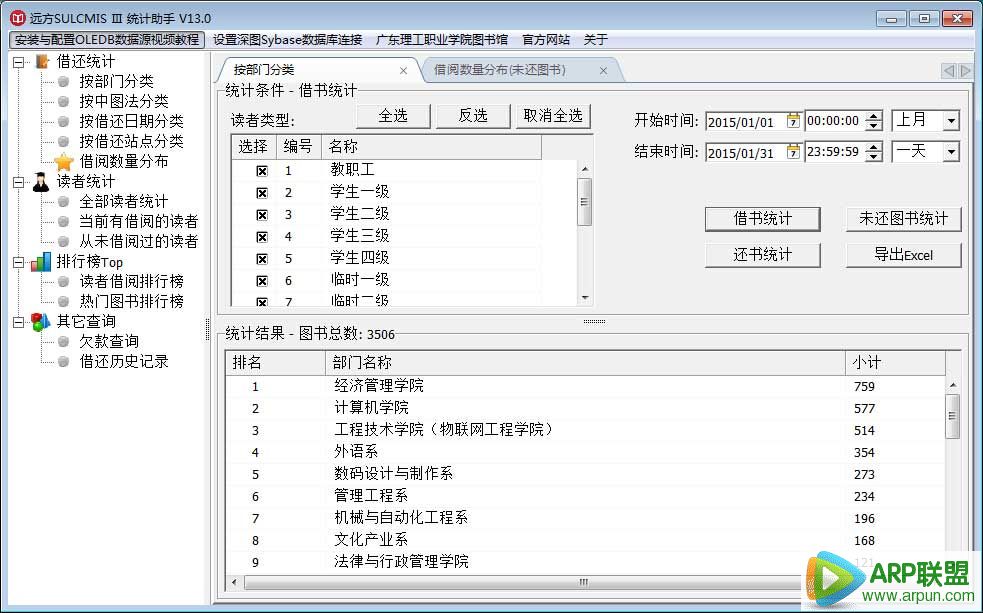Viewport: 983px width, 613px height.
Task: Click the grey bullet beside 当前有借阅的读者
Action: [x=63, y=221]
